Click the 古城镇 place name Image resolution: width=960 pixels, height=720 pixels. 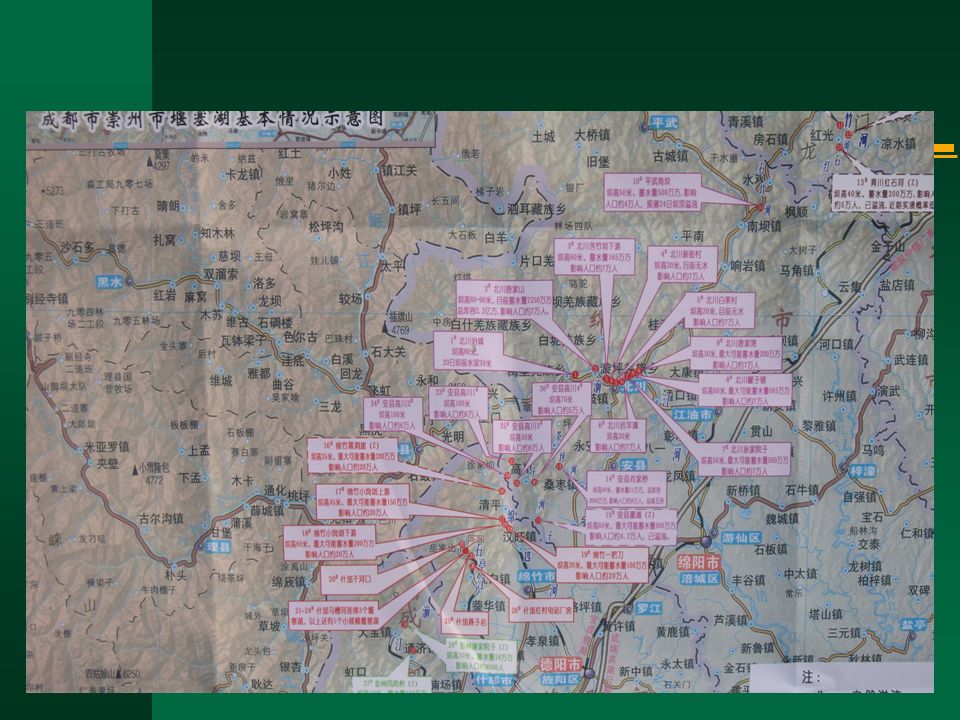[670, 157]
